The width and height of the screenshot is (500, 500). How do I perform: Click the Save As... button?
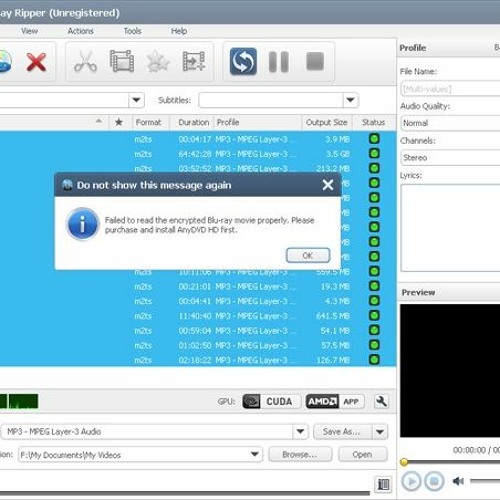point(342,432)
